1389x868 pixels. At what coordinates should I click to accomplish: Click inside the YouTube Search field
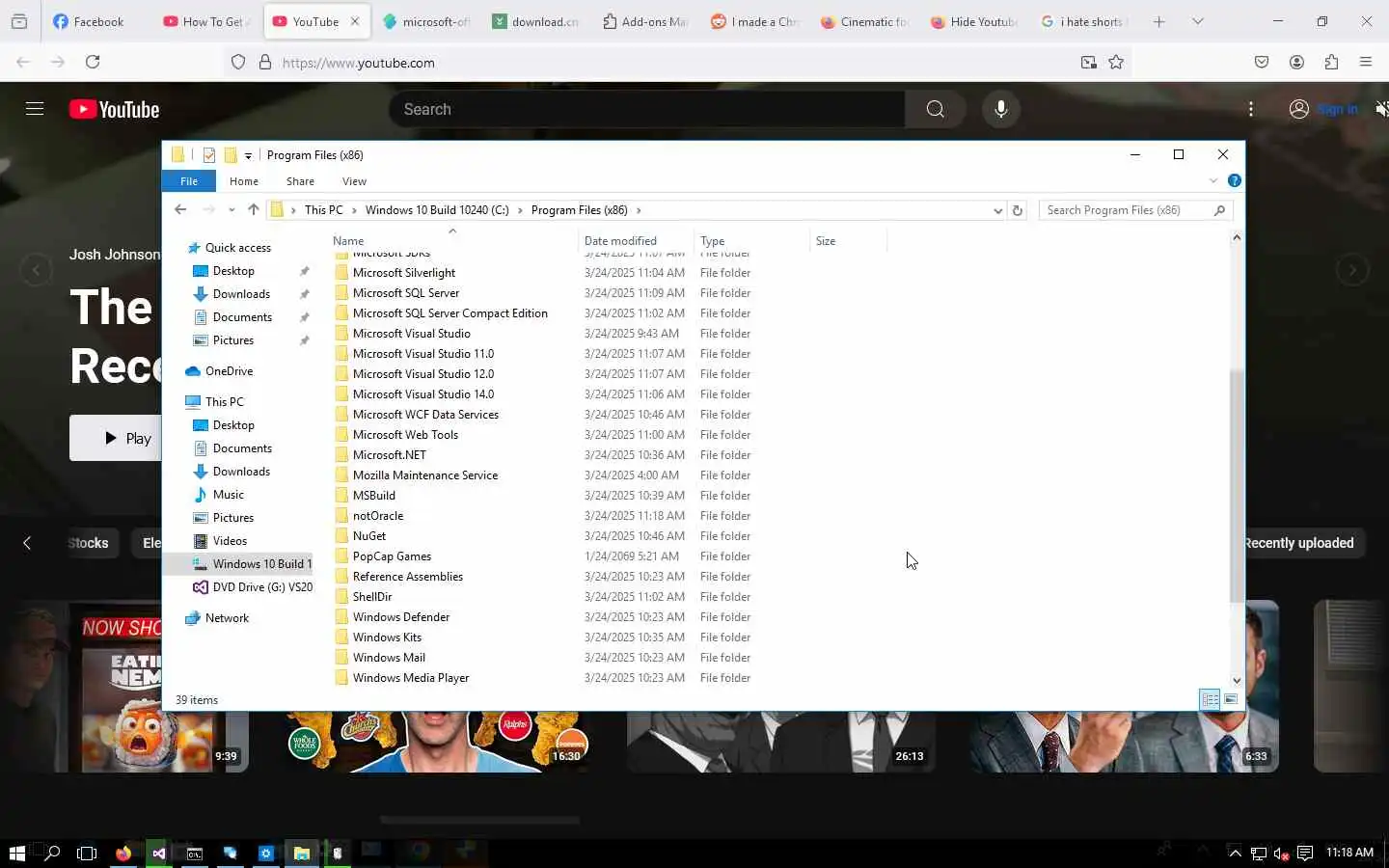[x=647, y=109]
